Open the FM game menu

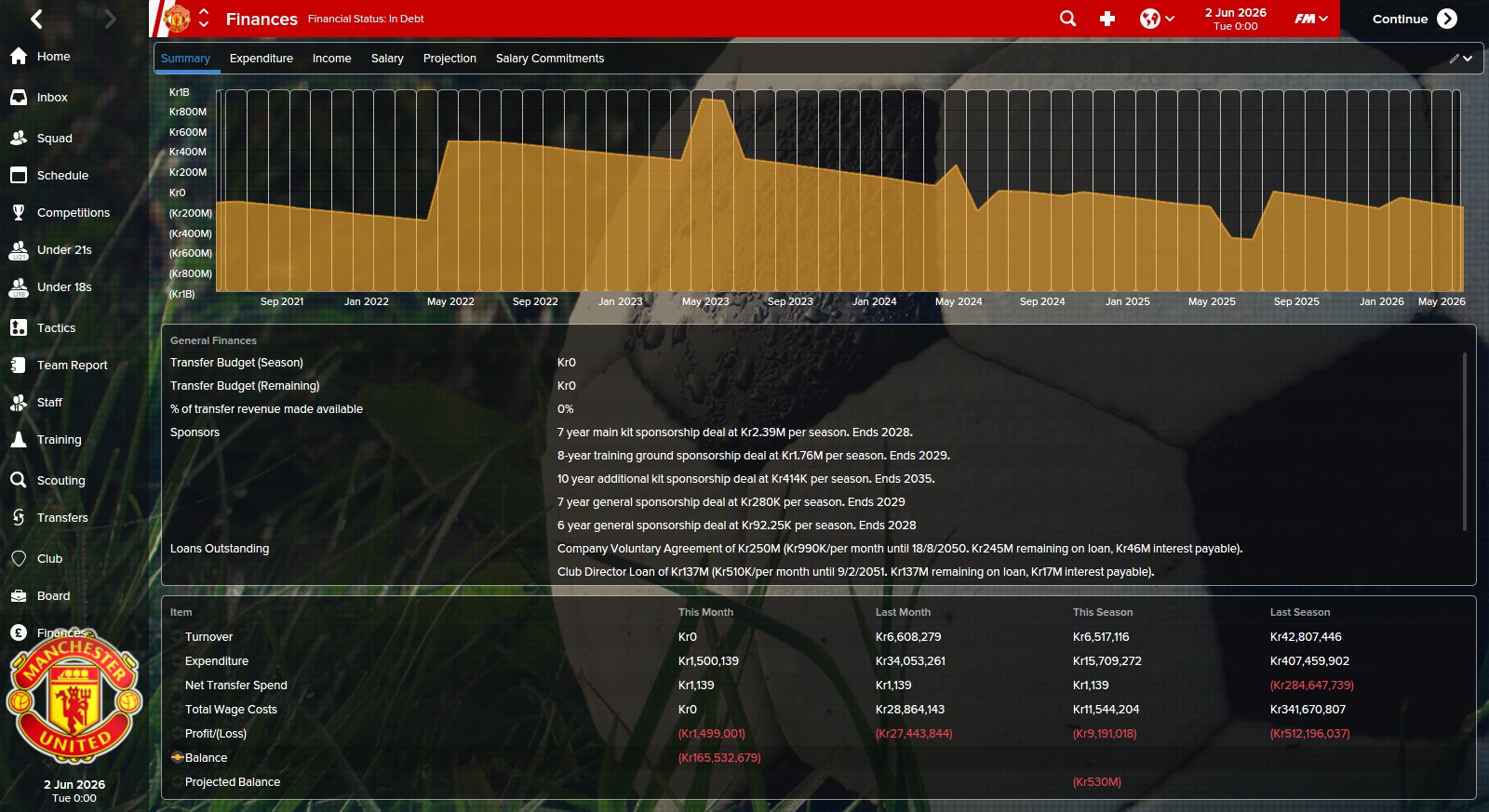tap(1311, 19)
